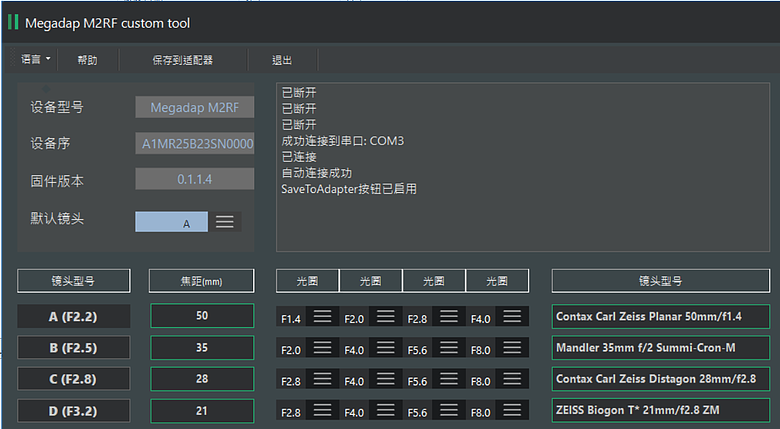Viewport: 780px width, 429px height.
Task: Open F5.6 aperture list icon in row D
Action: coord(449,411)
